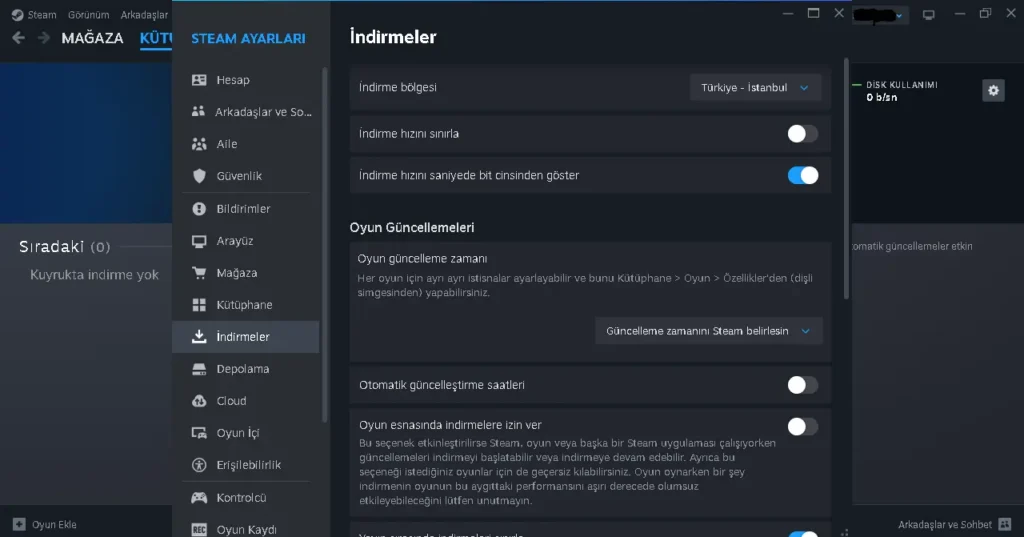Click the Oyun Ekle plus icon
The image size is (1024, 537).
pyautogui.click(x=19, y=525)
